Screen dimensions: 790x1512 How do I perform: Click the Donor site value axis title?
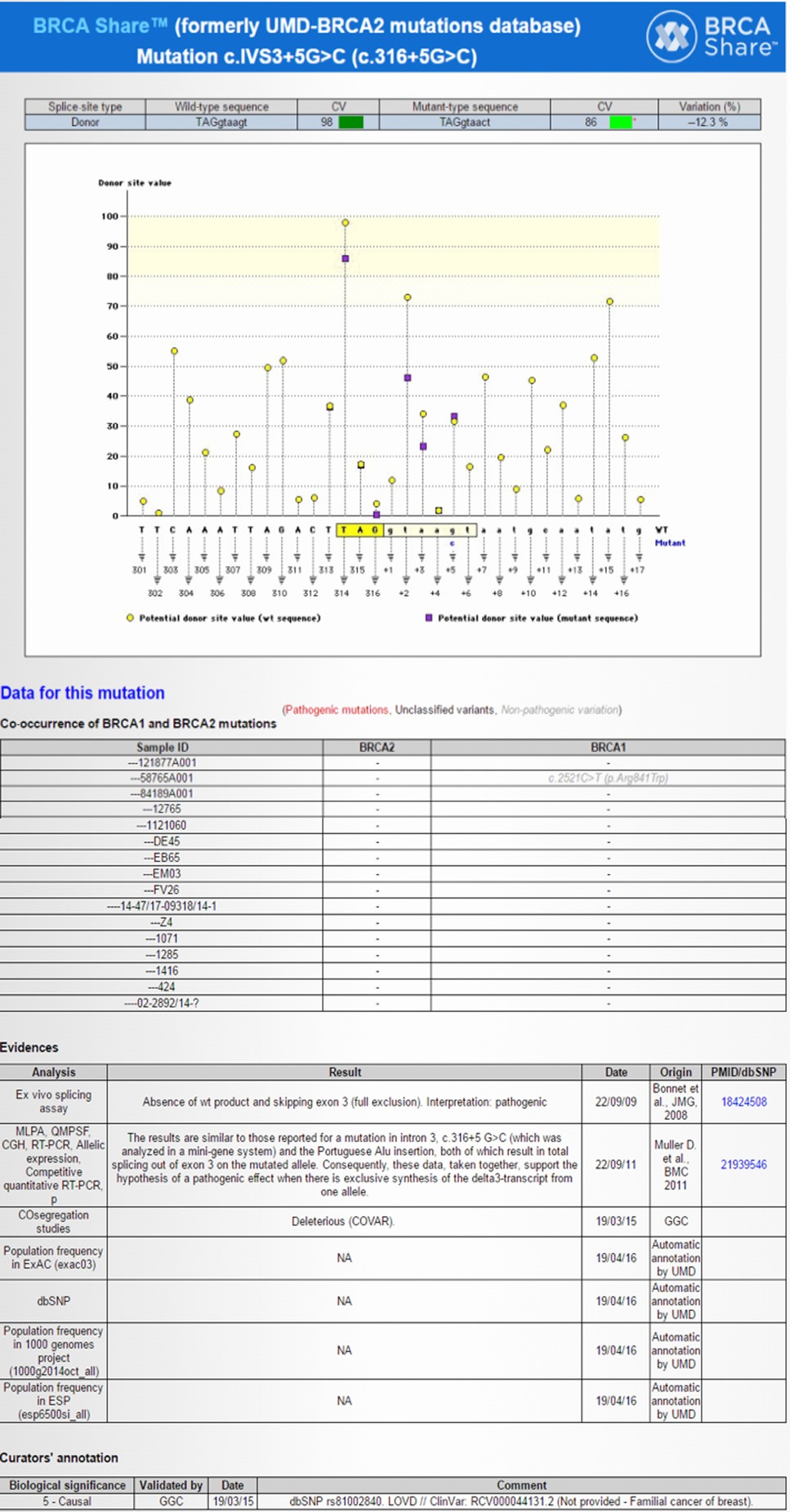pos(135,183)
